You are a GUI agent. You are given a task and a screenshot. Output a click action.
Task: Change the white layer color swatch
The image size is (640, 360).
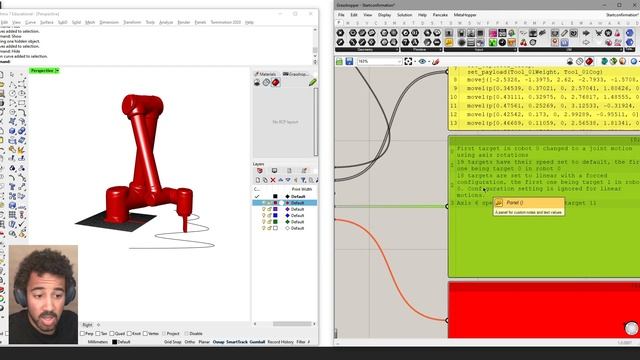pyautogui.click(x=275, y=228)
